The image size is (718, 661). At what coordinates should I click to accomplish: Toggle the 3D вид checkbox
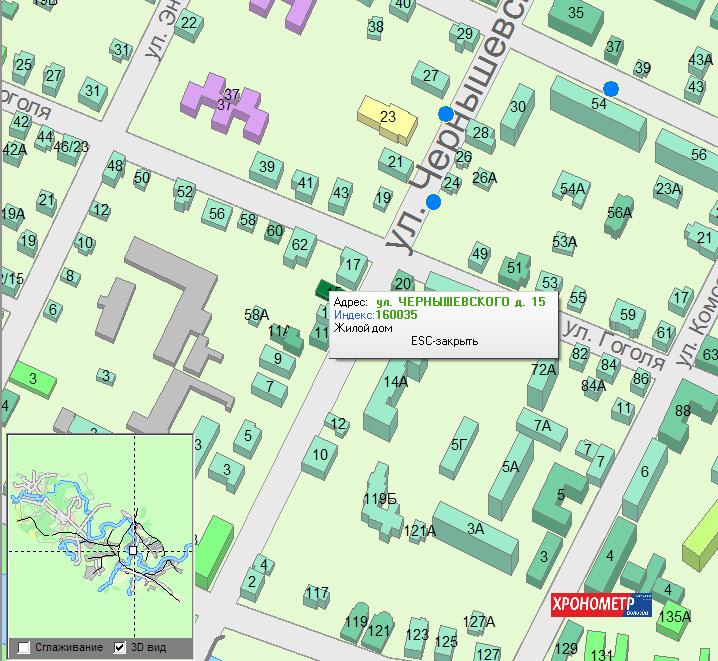tap(120, 647)
